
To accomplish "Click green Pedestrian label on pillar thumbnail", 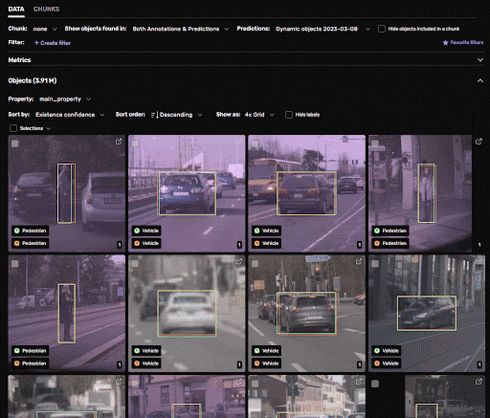I will [390, 231].
